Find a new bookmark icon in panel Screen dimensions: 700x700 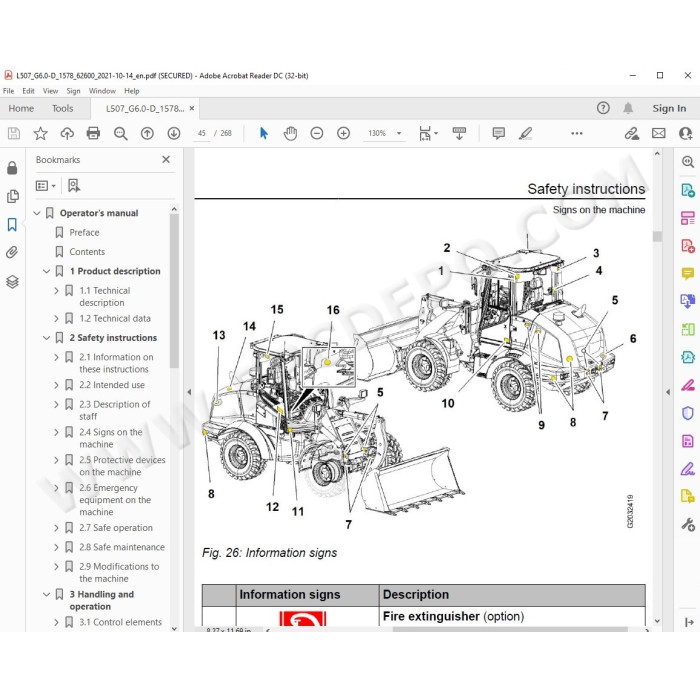(74, 185)
